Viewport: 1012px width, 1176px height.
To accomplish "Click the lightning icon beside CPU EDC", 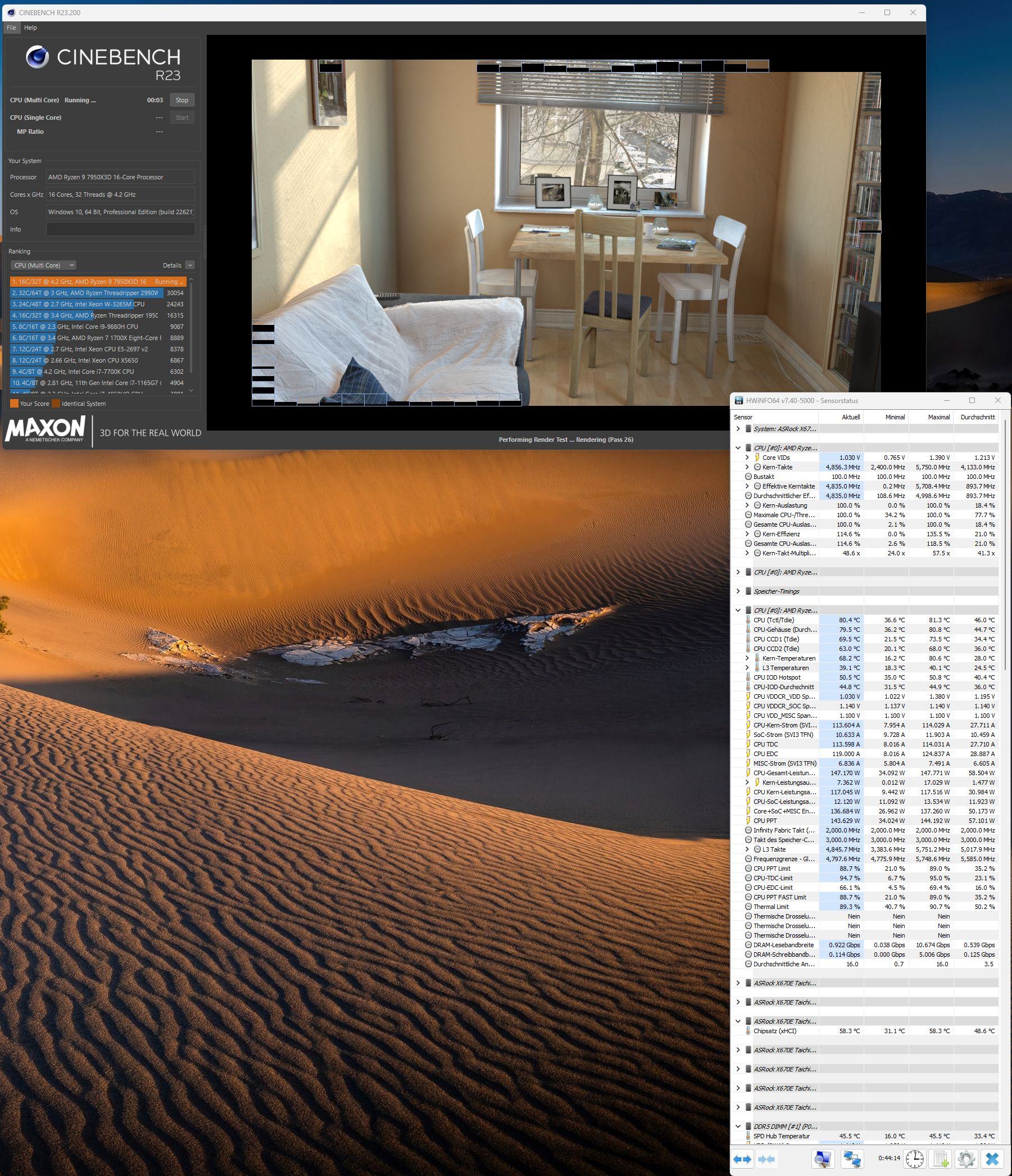I will [748, 754].
